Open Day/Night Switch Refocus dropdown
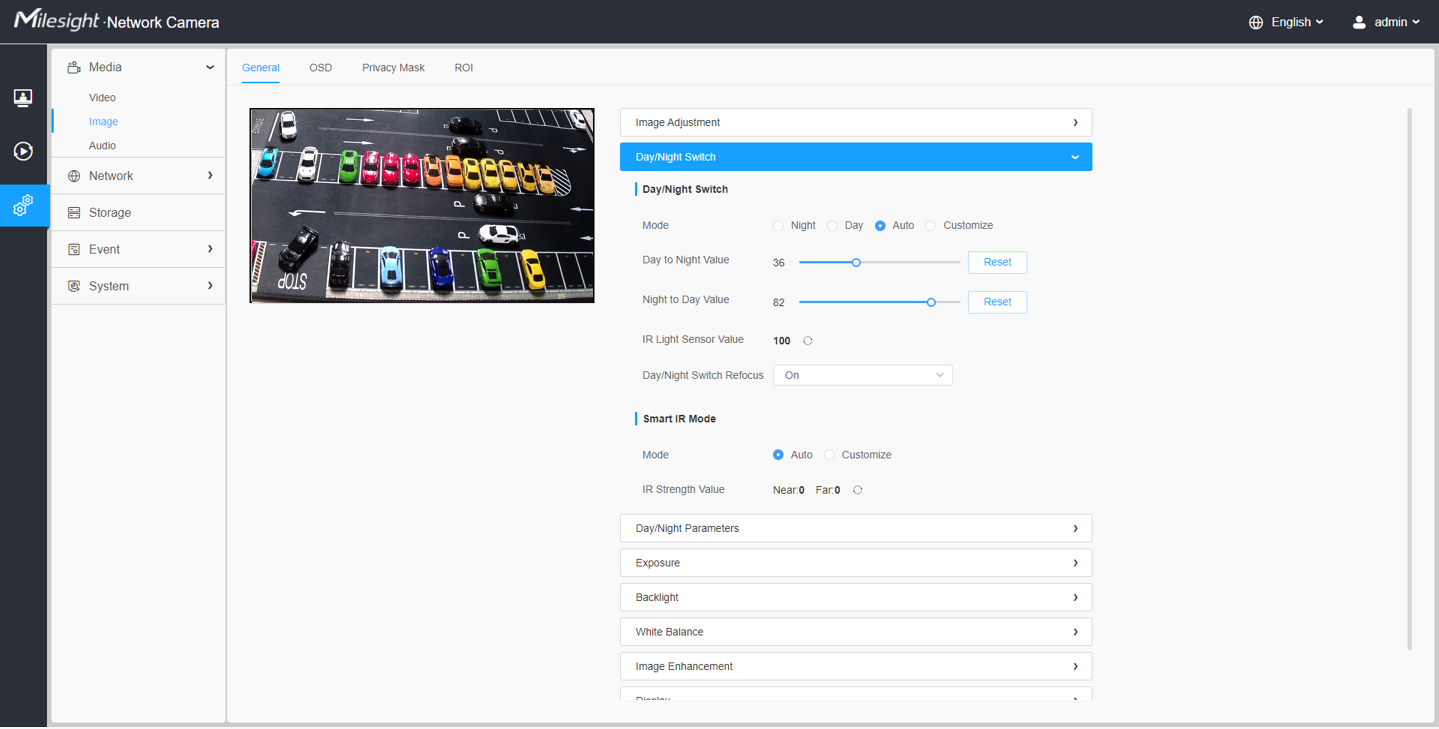The height and width of the screenshot is (729, 1439). click(862, 375)
